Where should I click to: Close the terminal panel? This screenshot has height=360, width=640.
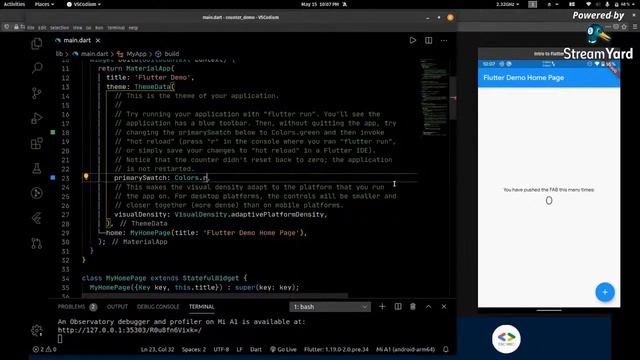[444, 307]
